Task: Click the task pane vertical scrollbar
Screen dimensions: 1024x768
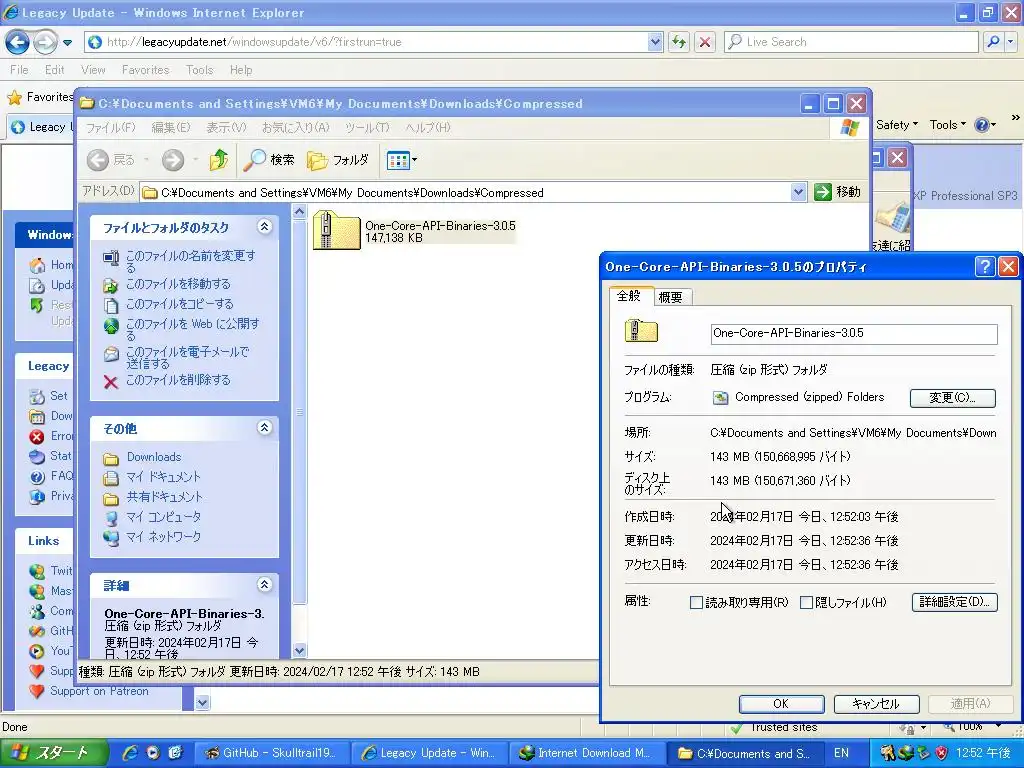Action: (299, 411)
